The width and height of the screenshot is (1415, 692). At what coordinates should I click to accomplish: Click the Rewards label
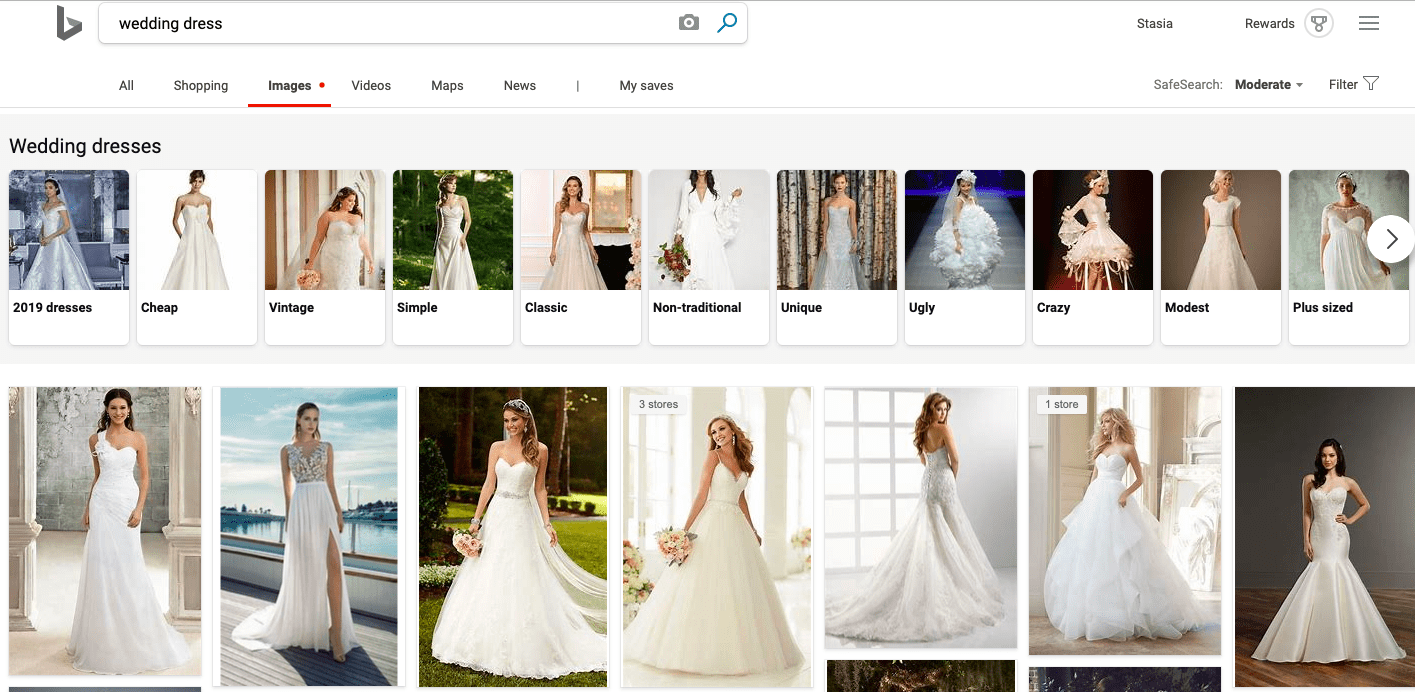tap(1270, 23)
